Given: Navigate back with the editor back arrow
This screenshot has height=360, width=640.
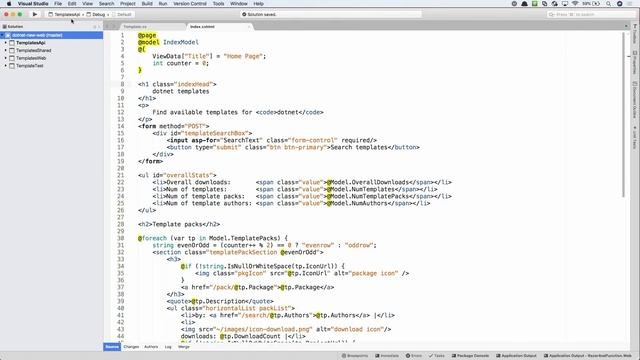Looking at the screenshot, I should pyautogui.click(x=108, y=27).
